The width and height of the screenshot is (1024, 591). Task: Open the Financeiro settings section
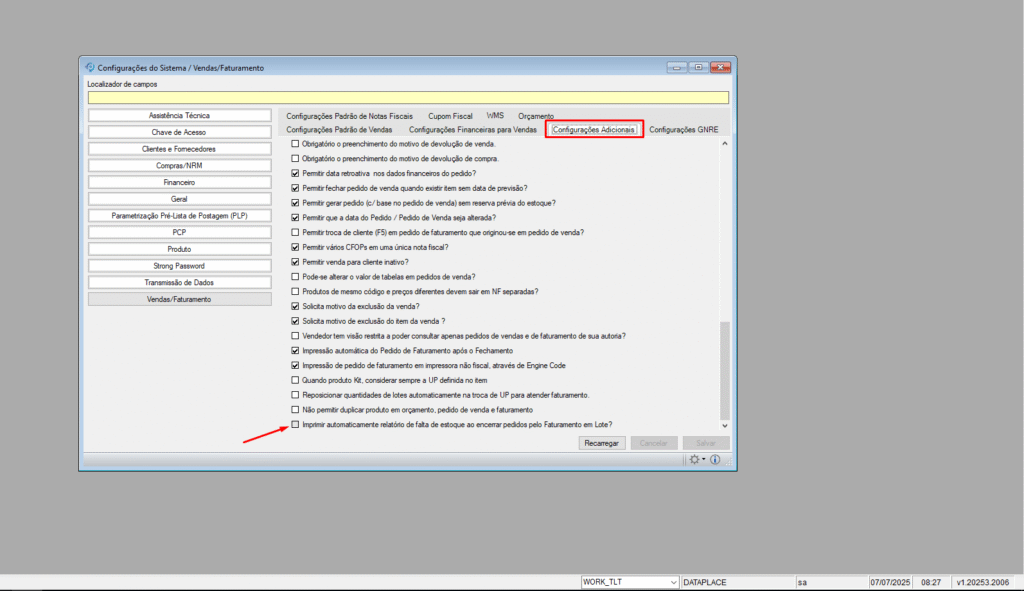pyautogui.click(x=180, y=183)
